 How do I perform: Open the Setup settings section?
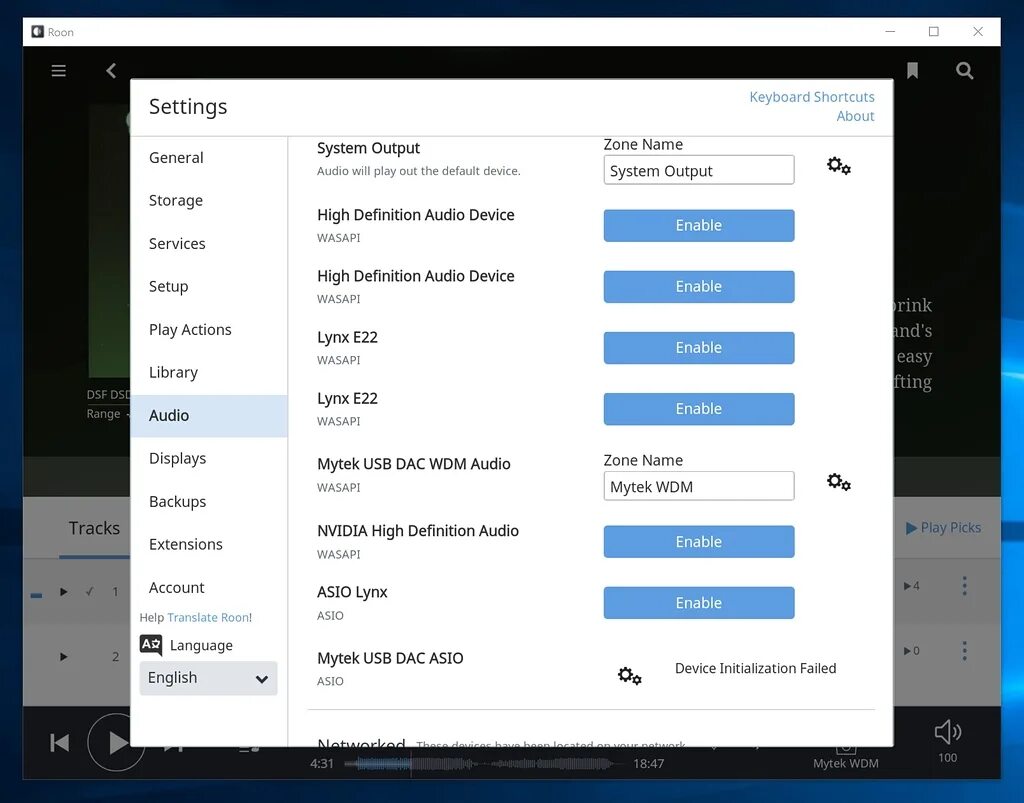pos(209,287)
